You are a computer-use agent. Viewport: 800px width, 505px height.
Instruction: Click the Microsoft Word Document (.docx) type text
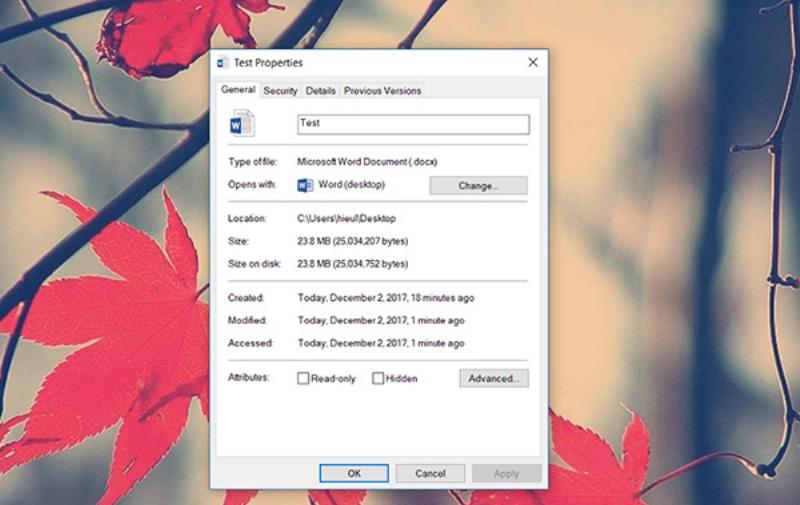point(367,162)
